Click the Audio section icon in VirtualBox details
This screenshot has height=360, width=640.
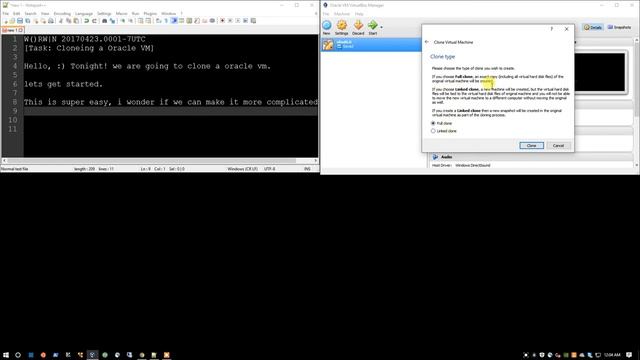point(436,157)
